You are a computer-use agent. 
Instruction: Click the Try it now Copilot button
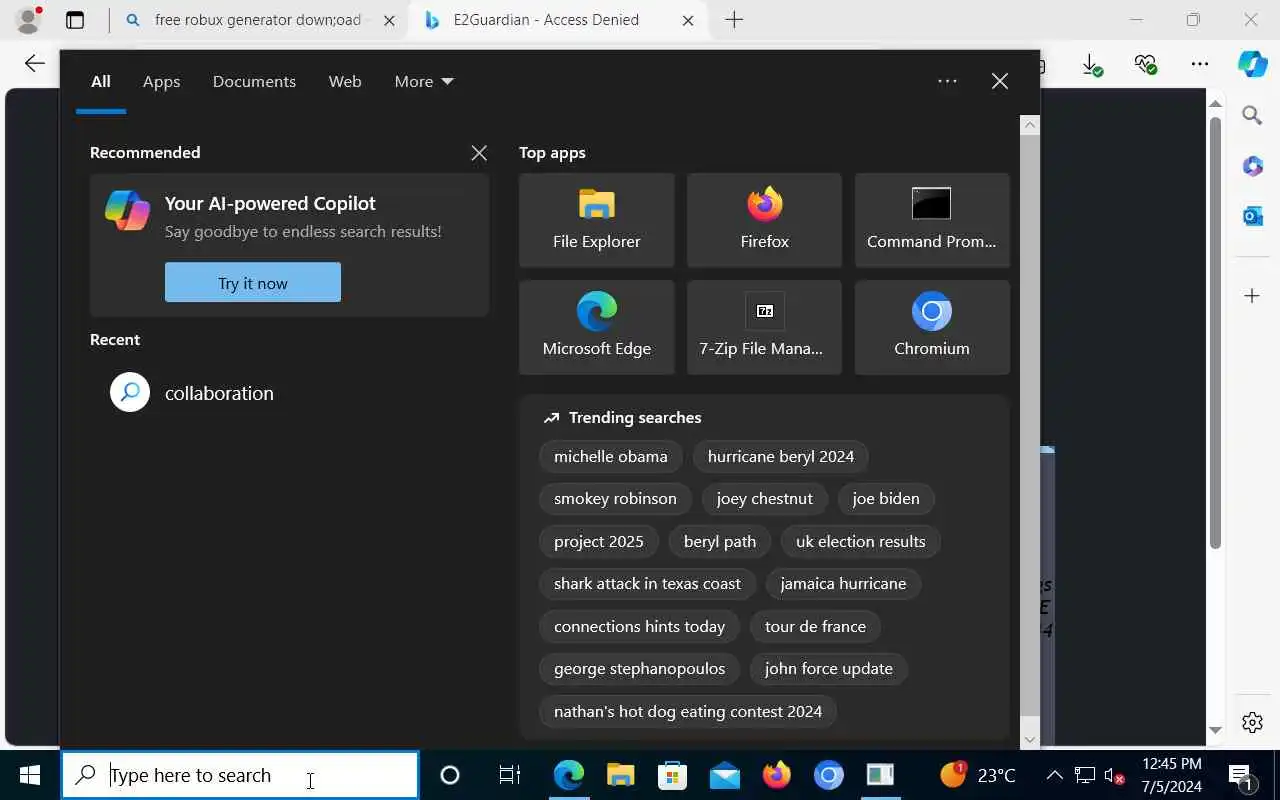tap(253, 283)
